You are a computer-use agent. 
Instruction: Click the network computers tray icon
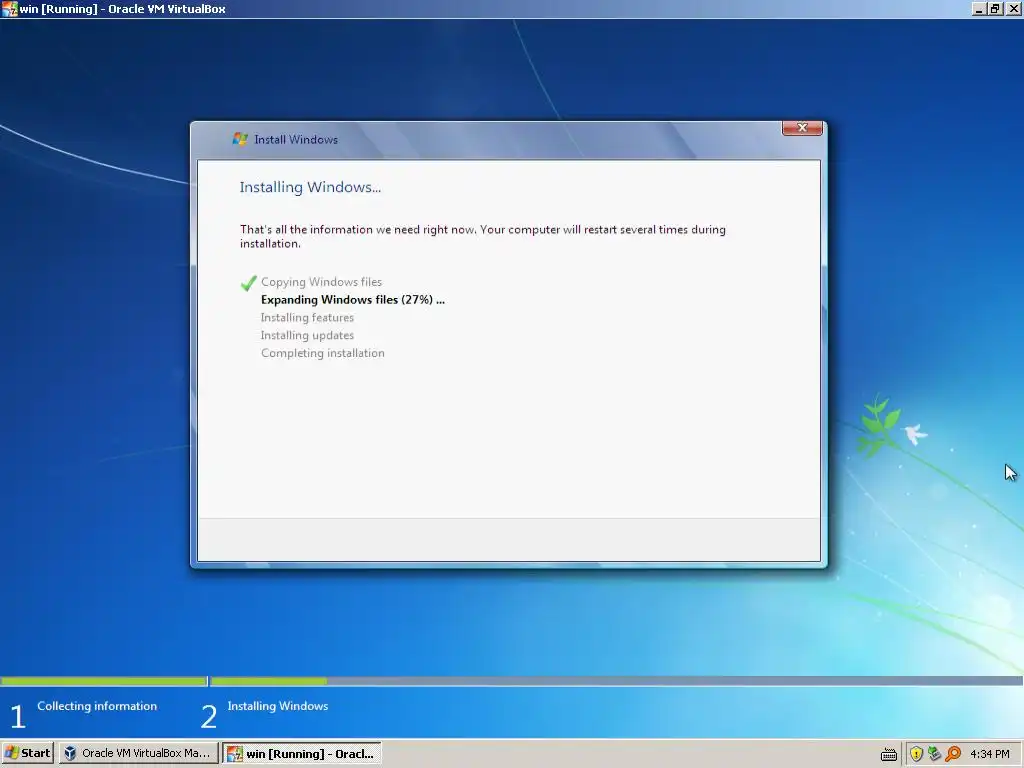(x=935, y=754)
